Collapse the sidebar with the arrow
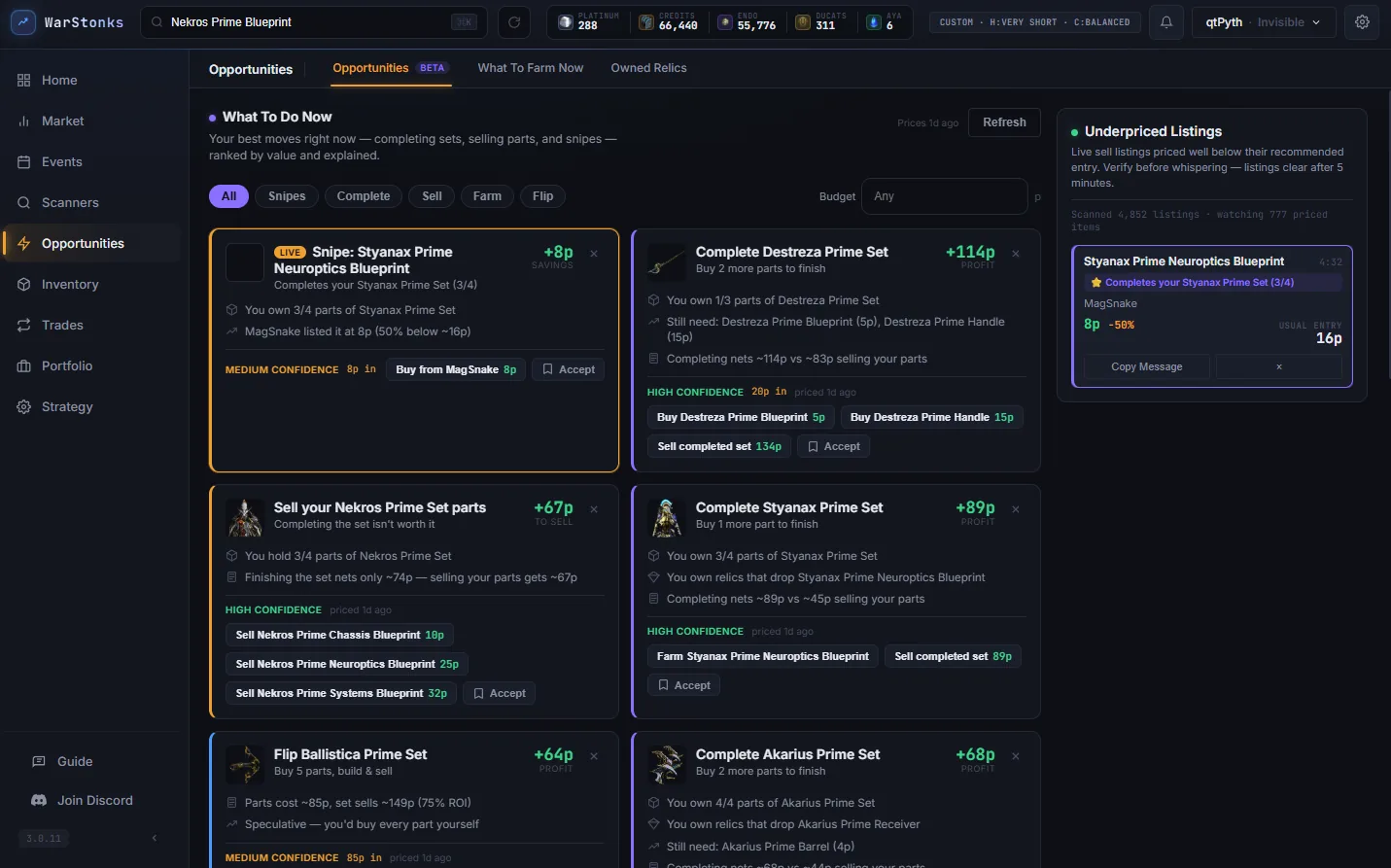The image size is (1391, 868). pos(154,838)
